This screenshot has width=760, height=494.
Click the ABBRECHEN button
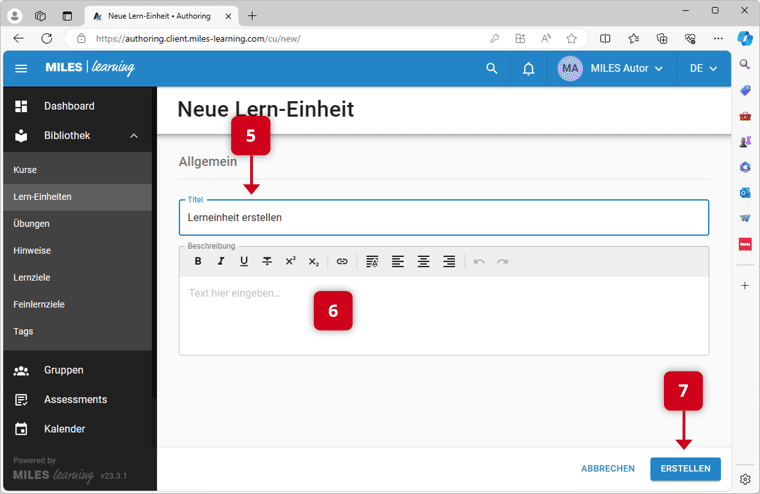click(x=607, y=468)
